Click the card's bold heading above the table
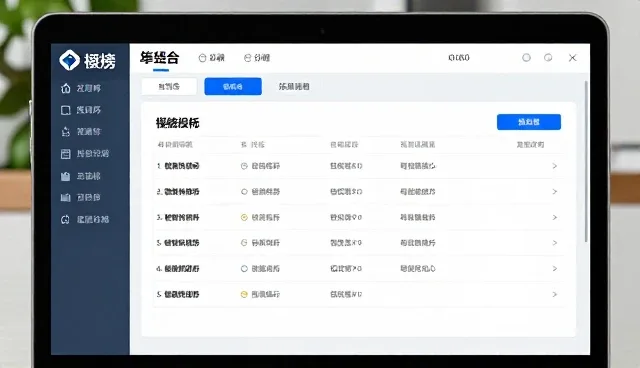Viewport: 640px width, 368px height. point(178,123)
